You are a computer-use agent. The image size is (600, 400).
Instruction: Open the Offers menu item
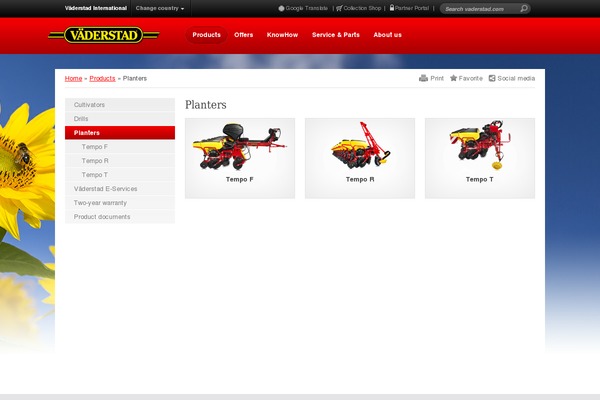[244, 35]
